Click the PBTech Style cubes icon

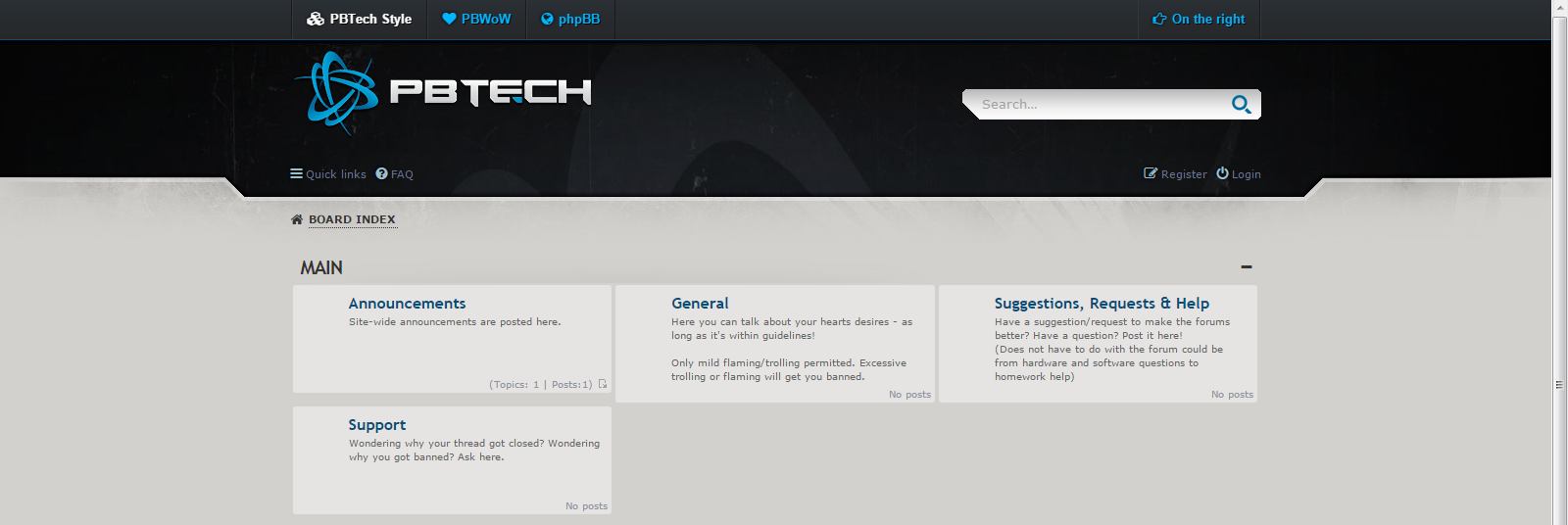click(x=315, y=19)
